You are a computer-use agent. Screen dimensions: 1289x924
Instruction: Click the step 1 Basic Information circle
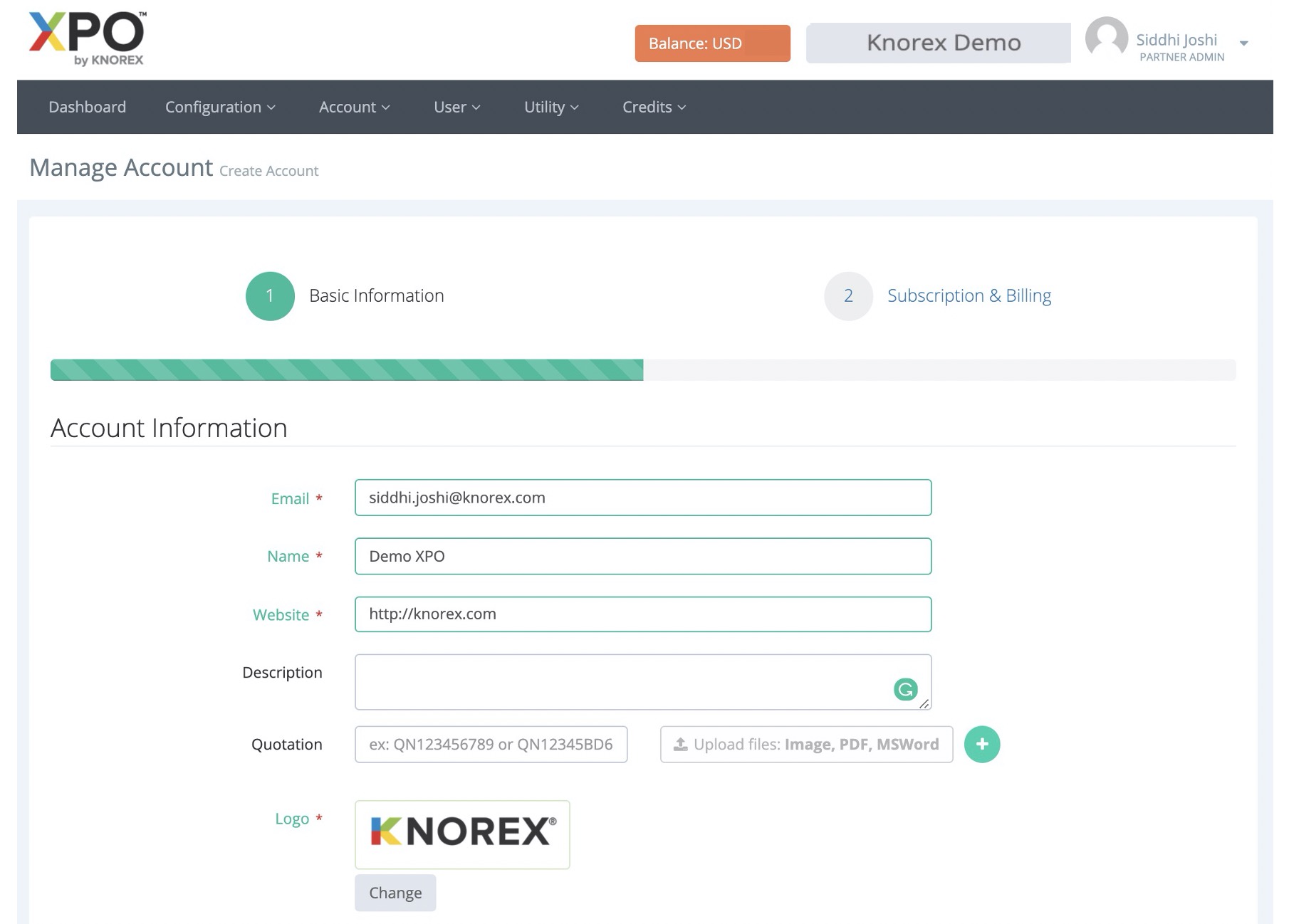point(270,296)
